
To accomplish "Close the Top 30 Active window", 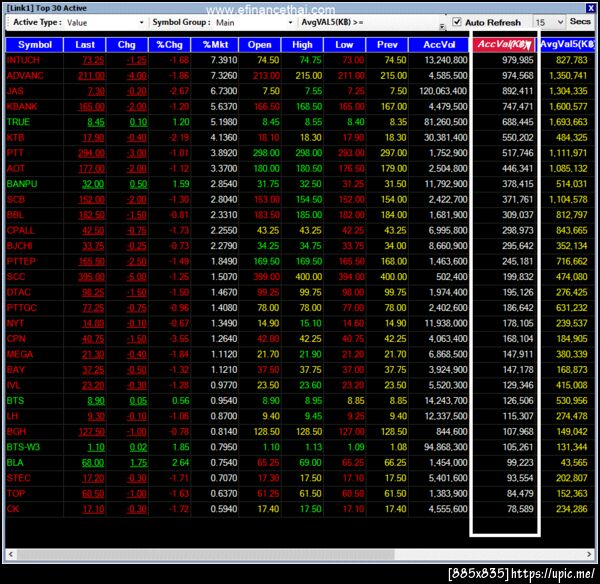I will pos(590,8).
